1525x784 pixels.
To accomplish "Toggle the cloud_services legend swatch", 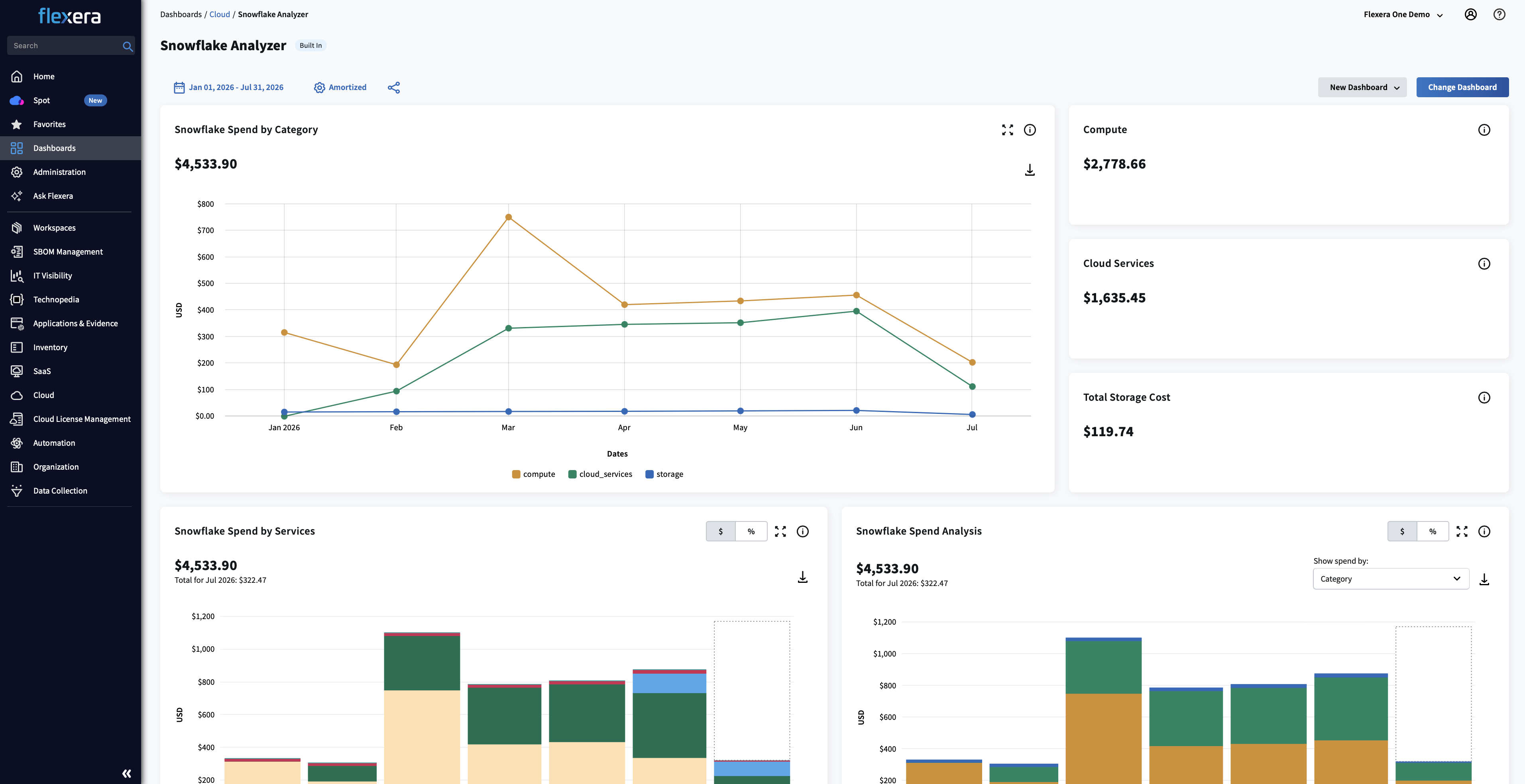I will tap(572, 474).
